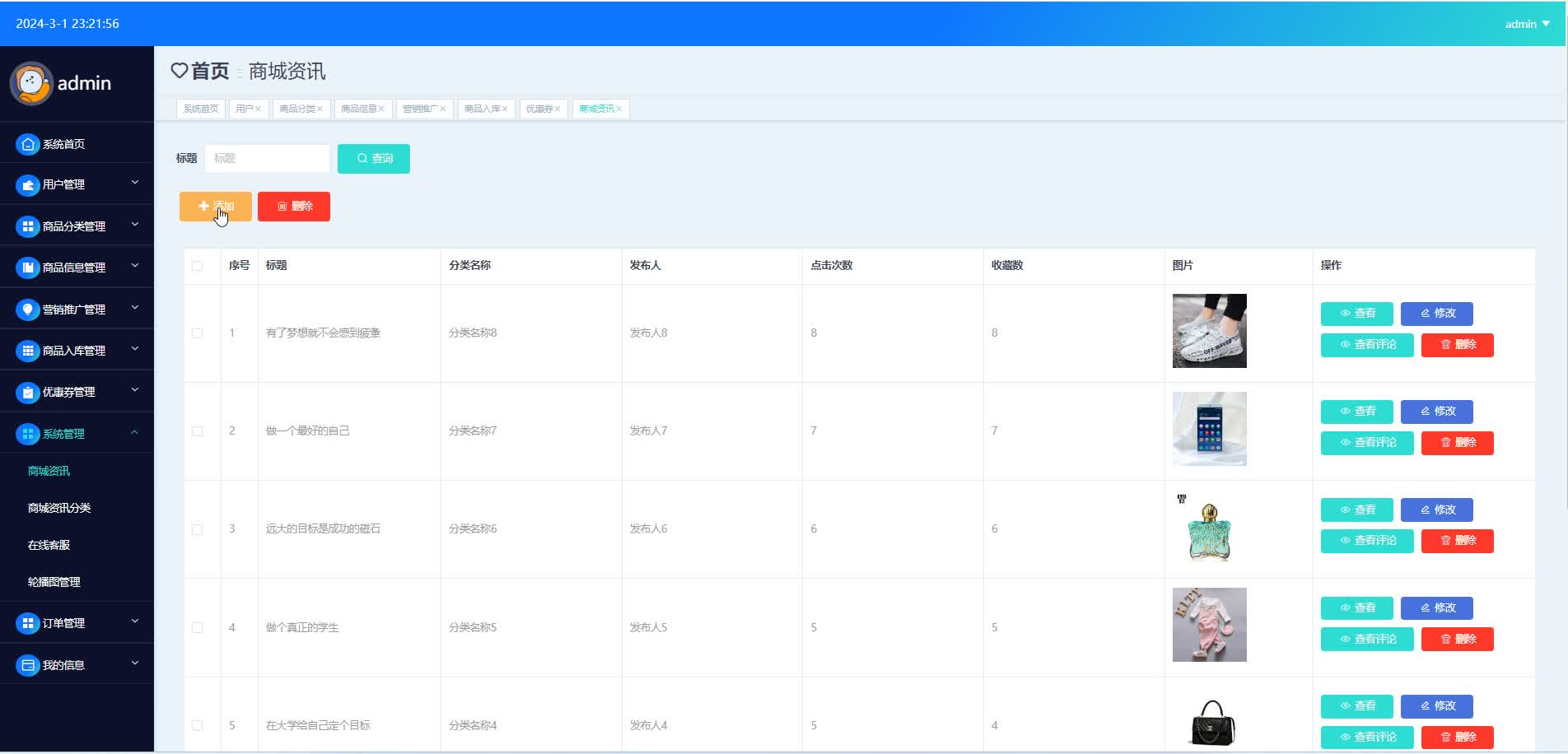Click the heart icon beside 首页
Screen dimensions: 1568x754
[179, 71]
